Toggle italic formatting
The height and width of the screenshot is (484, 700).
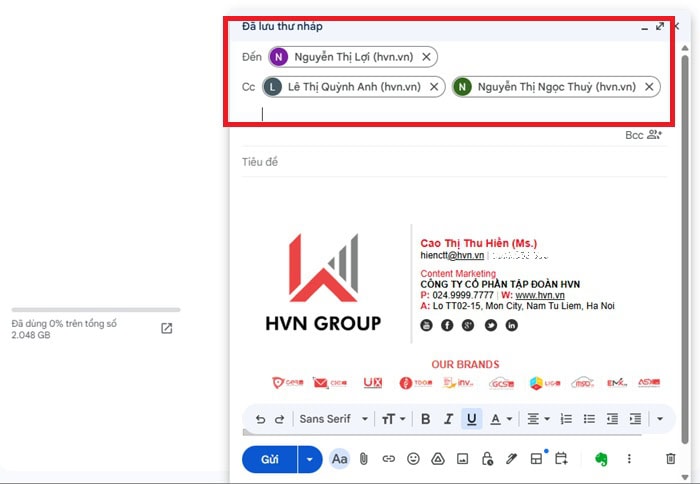(448, 419)
